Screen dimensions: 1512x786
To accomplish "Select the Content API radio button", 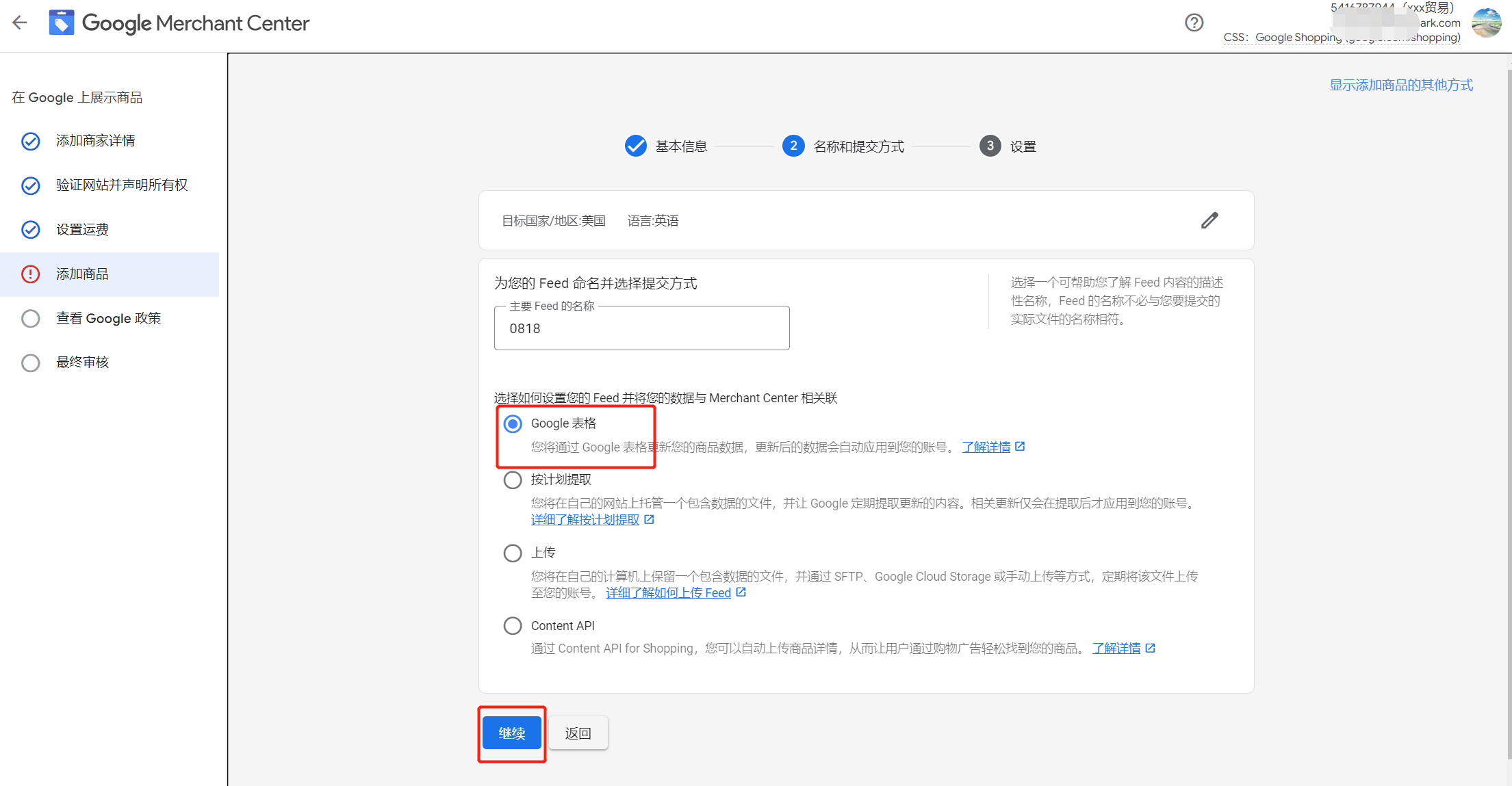I will pyautogui.click(x=513, y=626).
